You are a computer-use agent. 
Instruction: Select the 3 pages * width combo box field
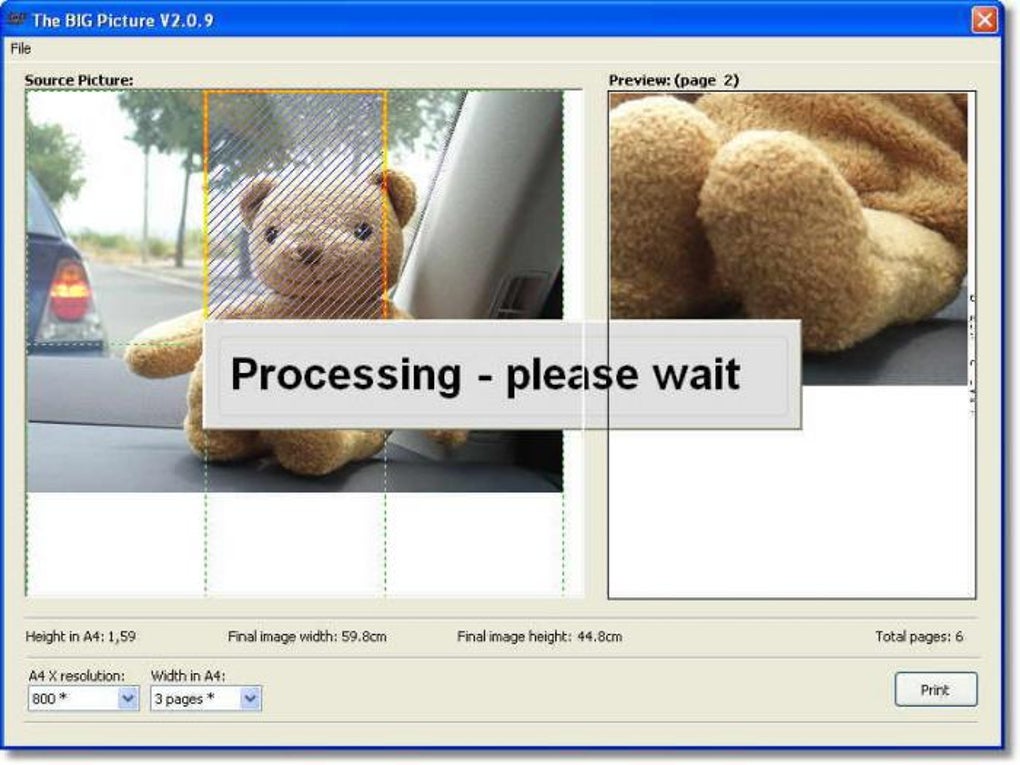(x=206, y=699)
